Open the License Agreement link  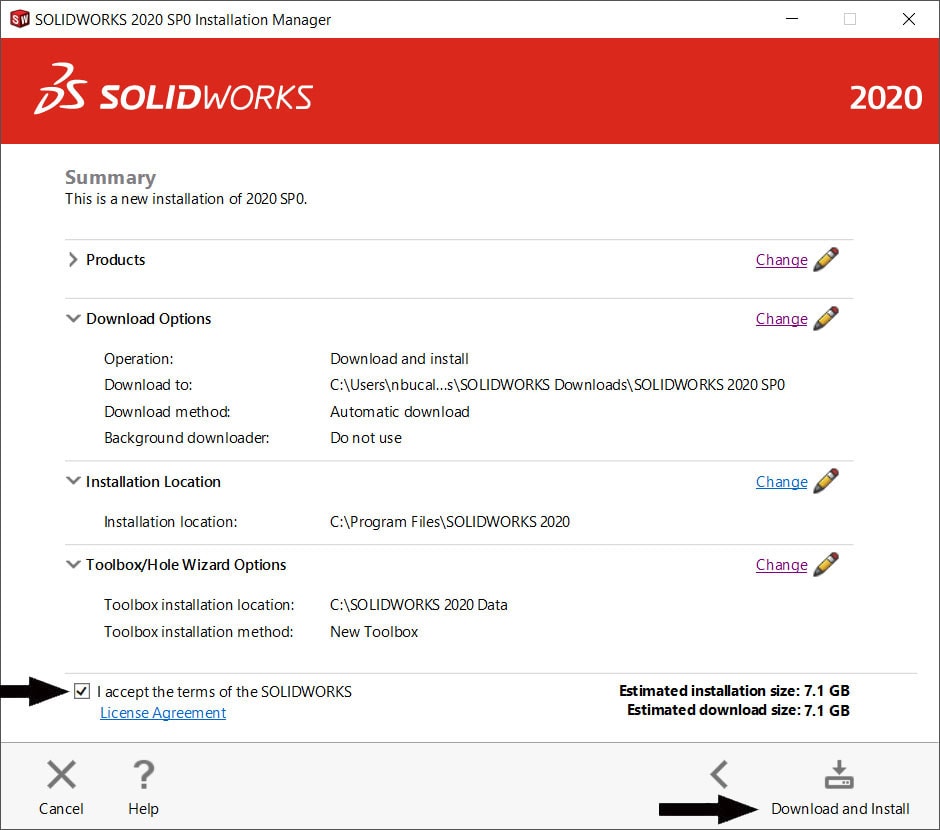(162, 712)
